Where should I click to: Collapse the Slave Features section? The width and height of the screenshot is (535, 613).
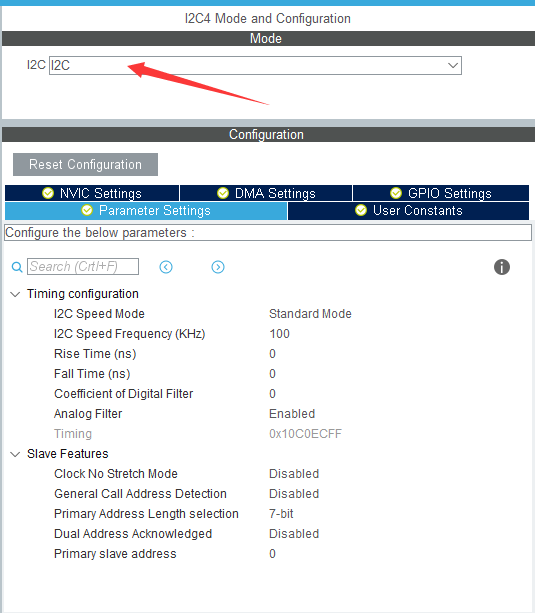tap(15, 454)
